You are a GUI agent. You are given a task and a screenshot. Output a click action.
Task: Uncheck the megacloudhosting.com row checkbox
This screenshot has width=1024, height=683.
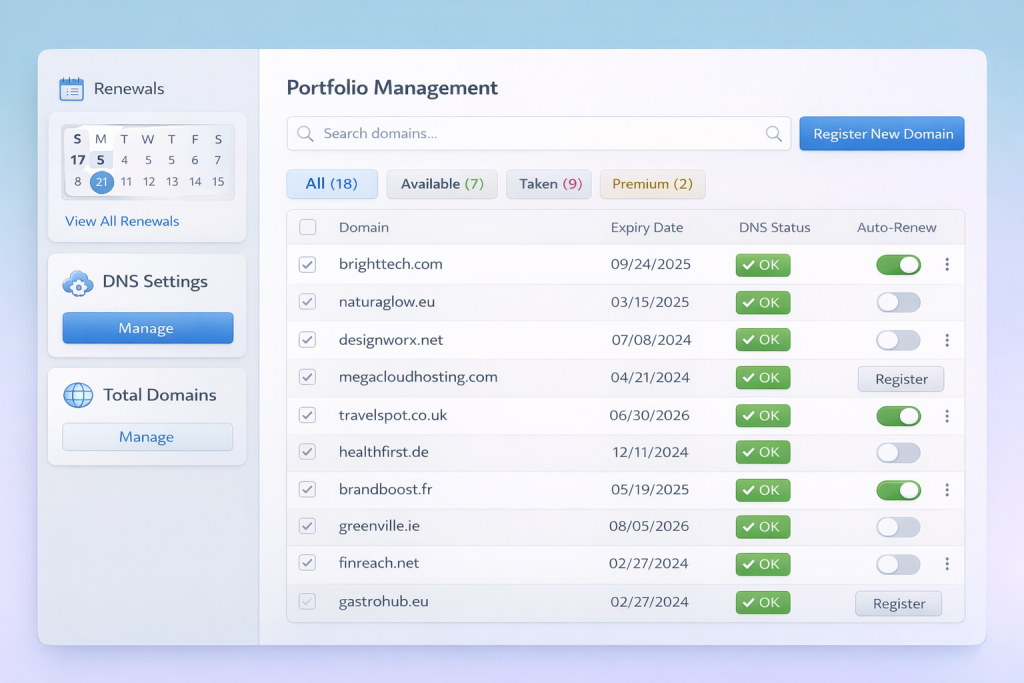click(308, 377)
